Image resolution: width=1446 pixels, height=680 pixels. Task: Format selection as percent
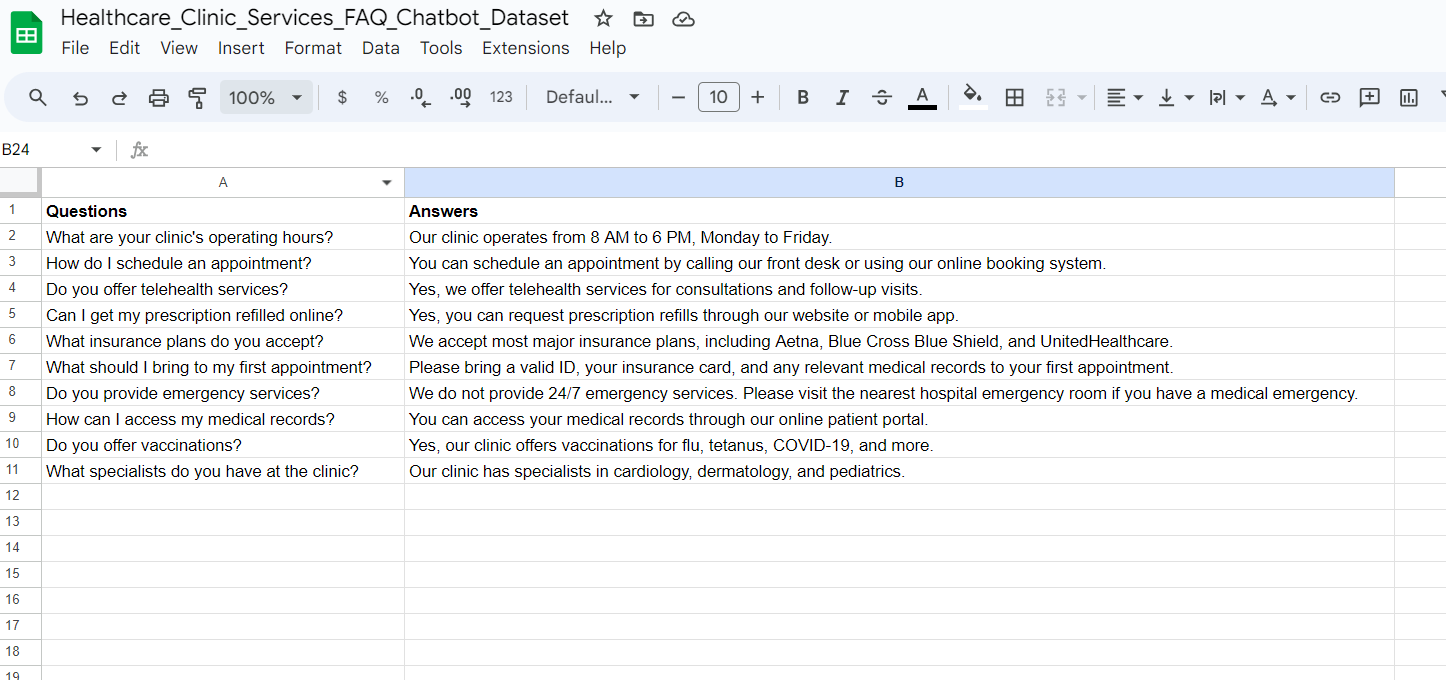click(x=381, y=97)
